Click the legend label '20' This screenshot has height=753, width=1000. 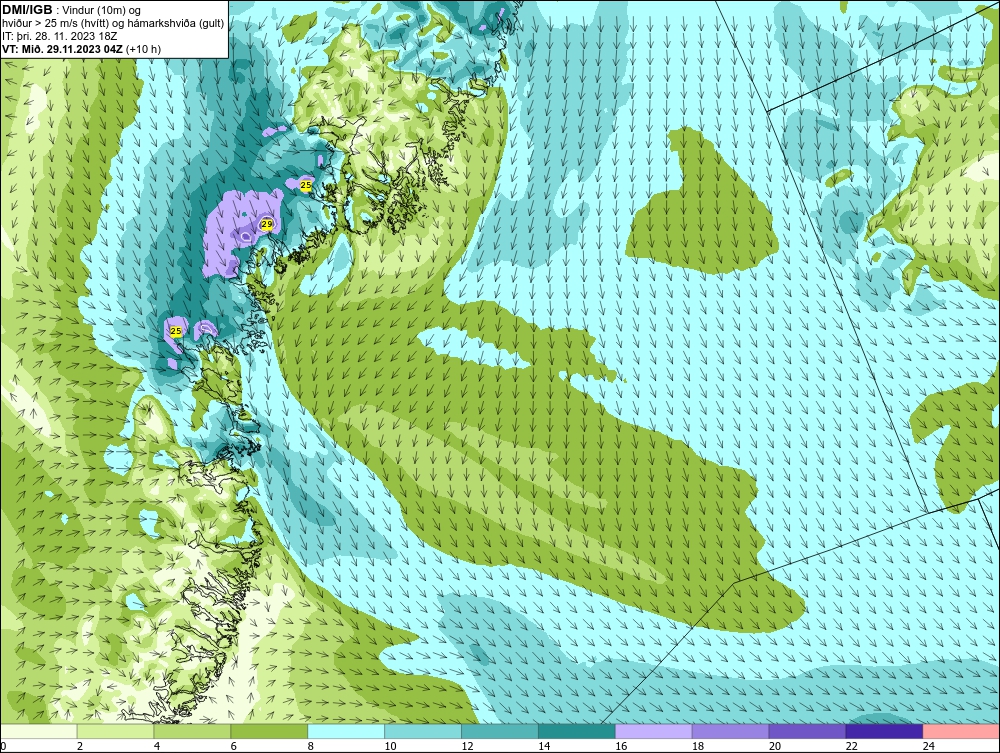[x=775, y=746]
